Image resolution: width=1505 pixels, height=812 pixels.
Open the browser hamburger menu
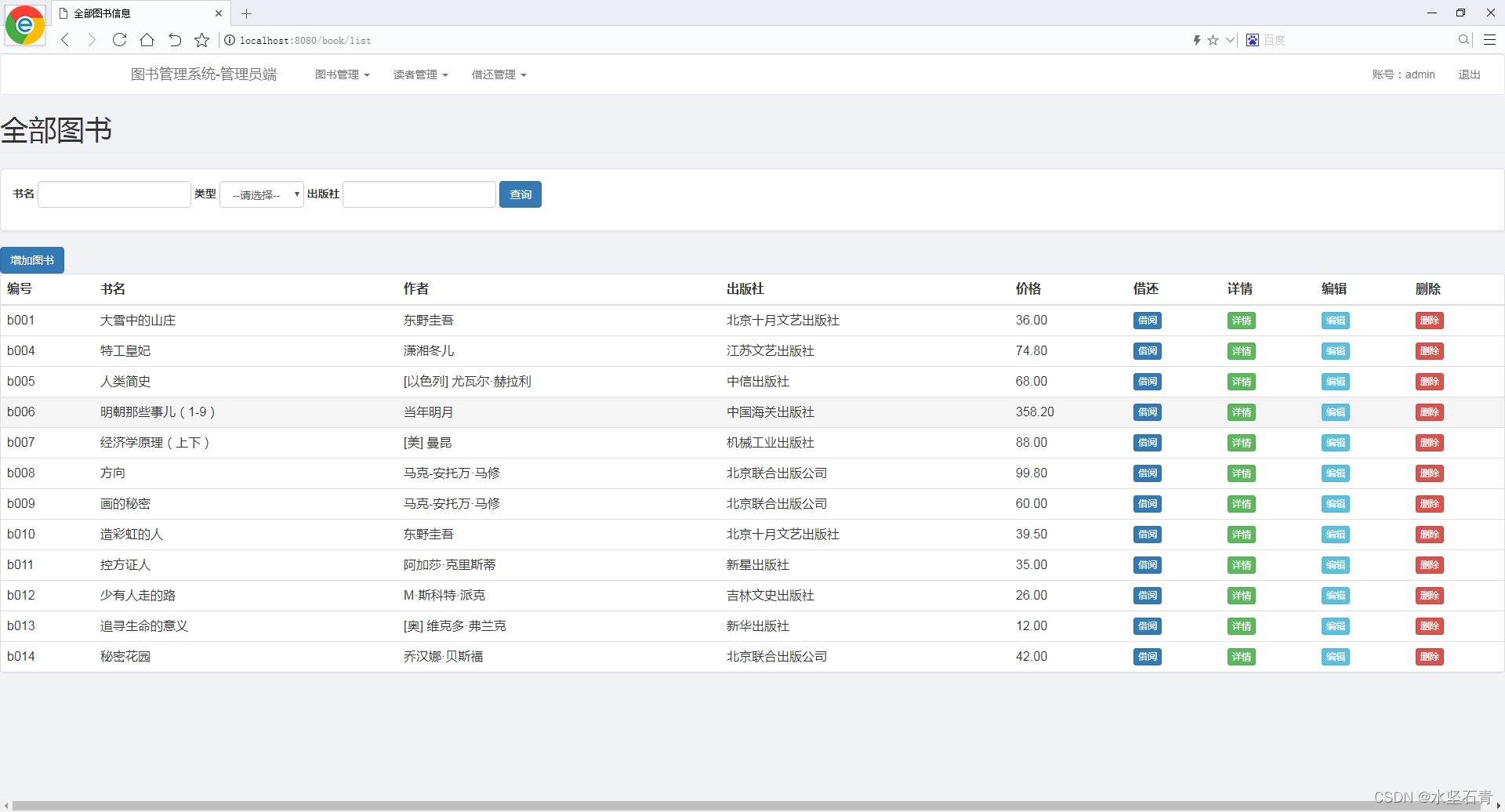coord(1489,40)
